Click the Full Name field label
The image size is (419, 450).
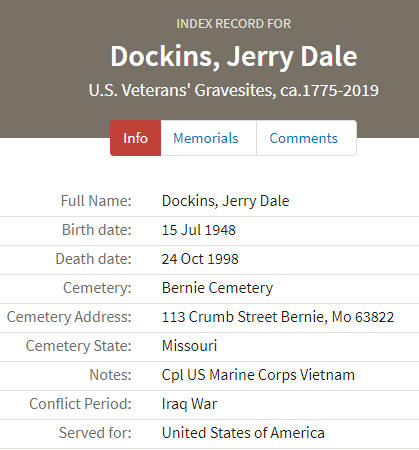coord(96,201)
